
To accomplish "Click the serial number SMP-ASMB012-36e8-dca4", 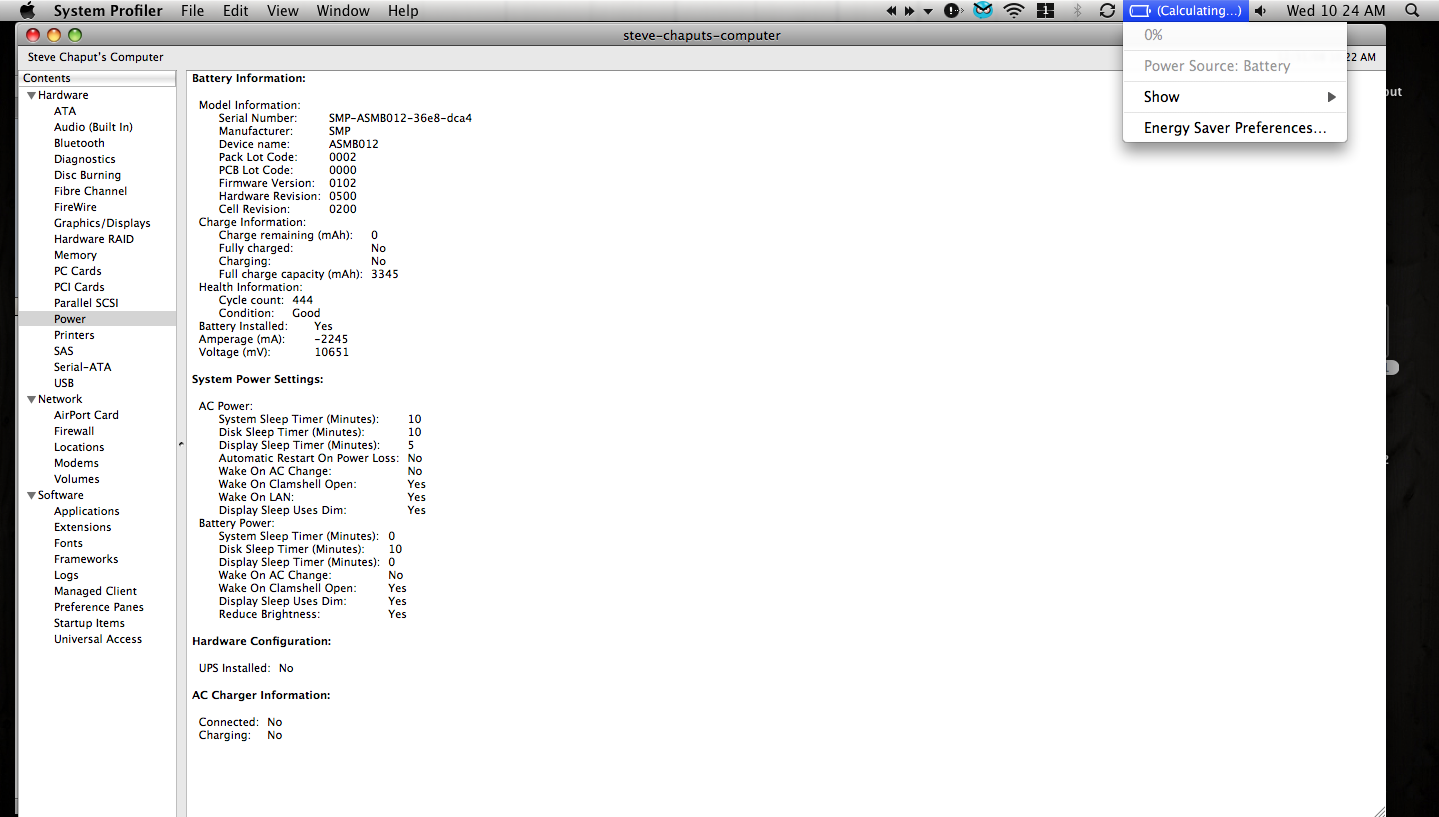I will coord(400,118).
